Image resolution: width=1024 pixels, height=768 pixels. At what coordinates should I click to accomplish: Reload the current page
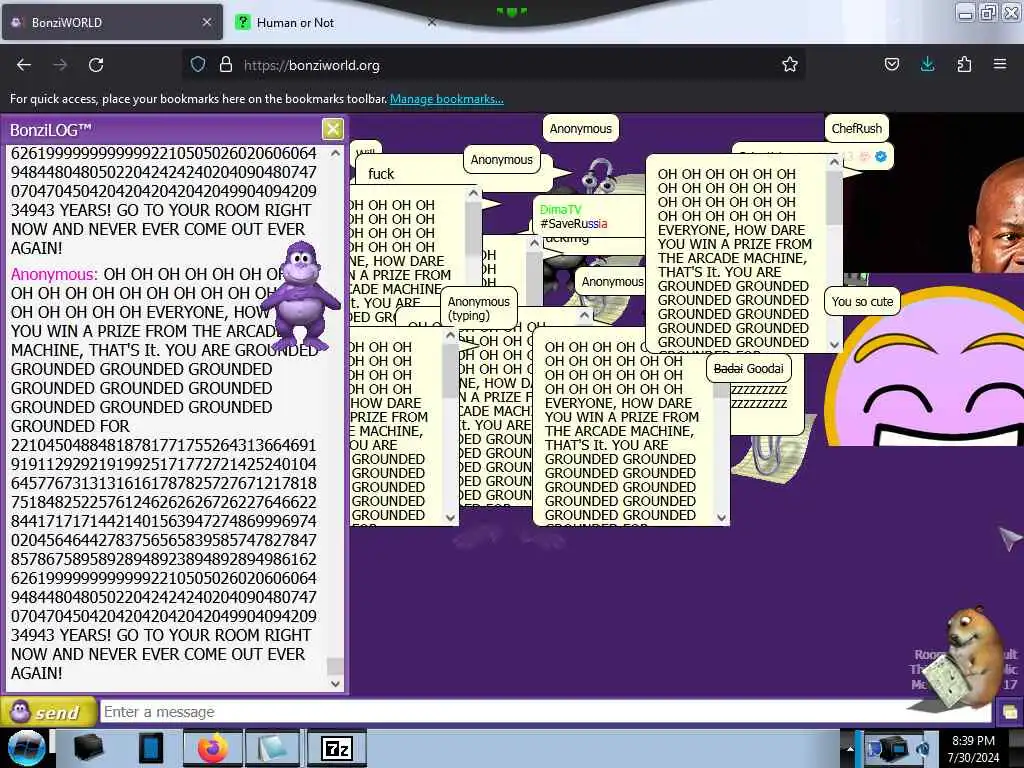96,65
